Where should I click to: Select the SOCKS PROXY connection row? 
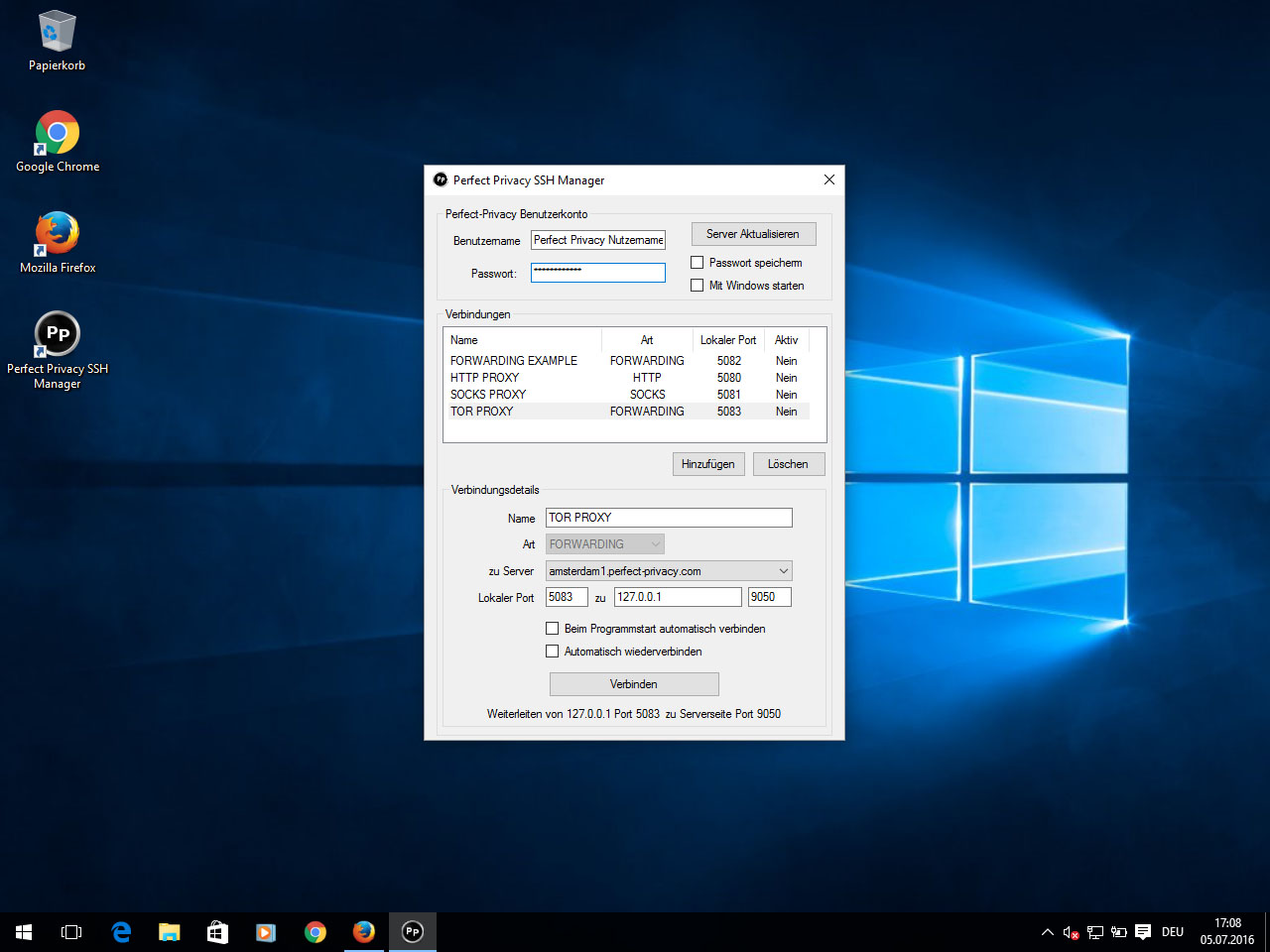628,395
